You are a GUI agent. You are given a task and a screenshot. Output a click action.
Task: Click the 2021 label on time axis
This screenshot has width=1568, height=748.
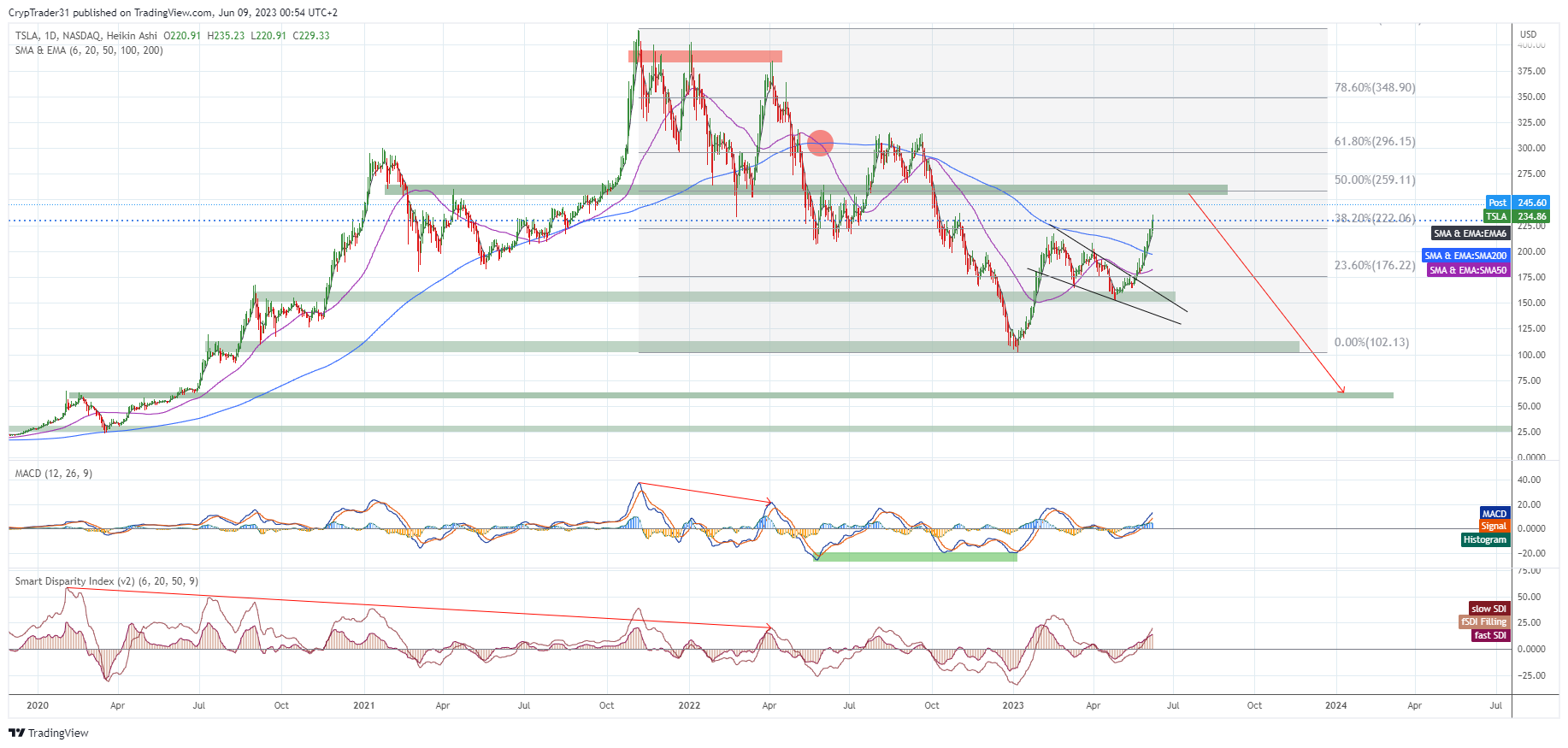(364, 705)
